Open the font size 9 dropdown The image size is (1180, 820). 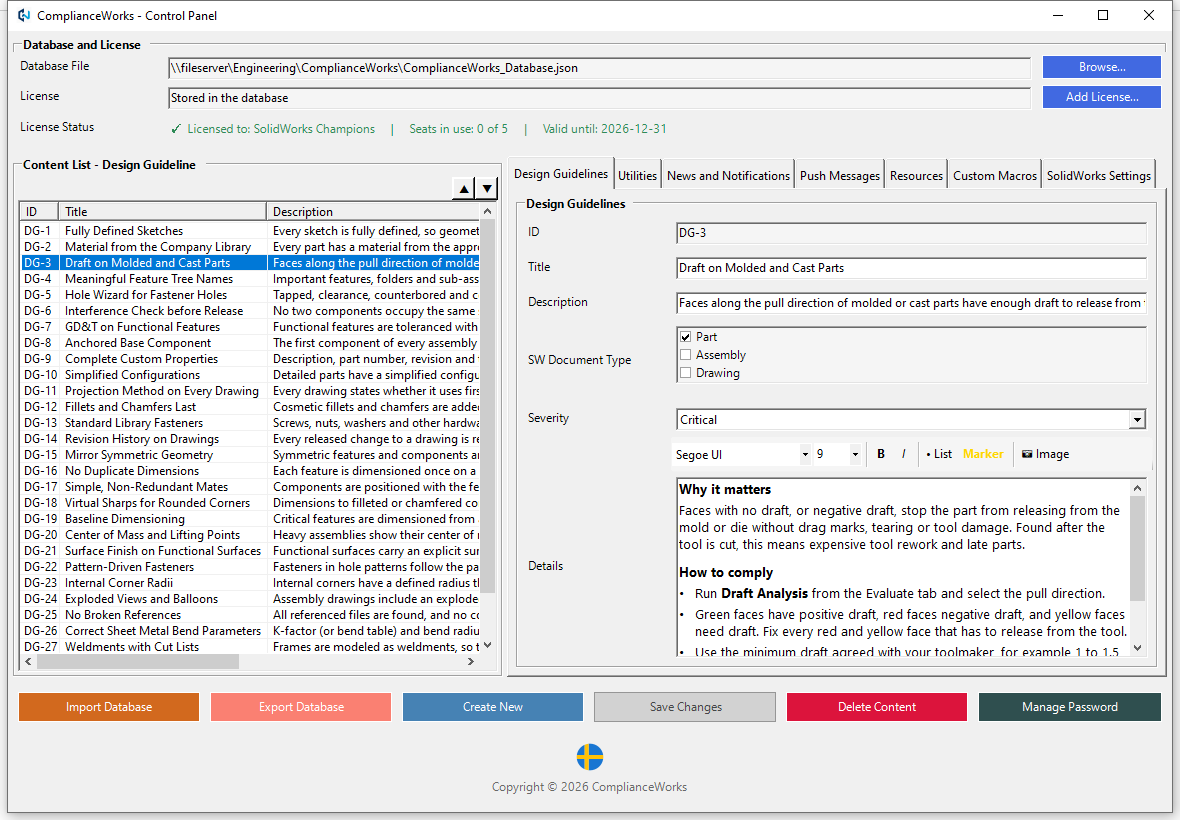[x=855, y=454]
